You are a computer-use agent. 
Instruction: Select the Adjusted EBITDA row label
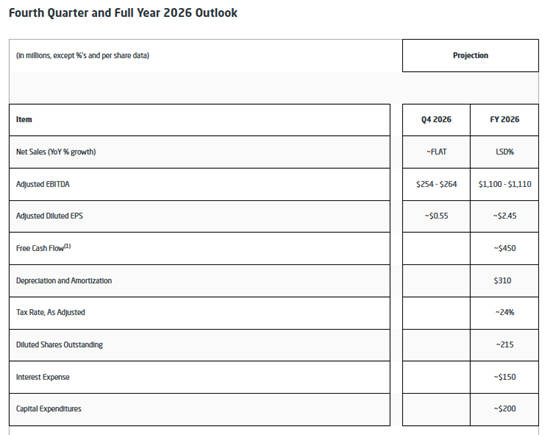[x=43, y=184]
